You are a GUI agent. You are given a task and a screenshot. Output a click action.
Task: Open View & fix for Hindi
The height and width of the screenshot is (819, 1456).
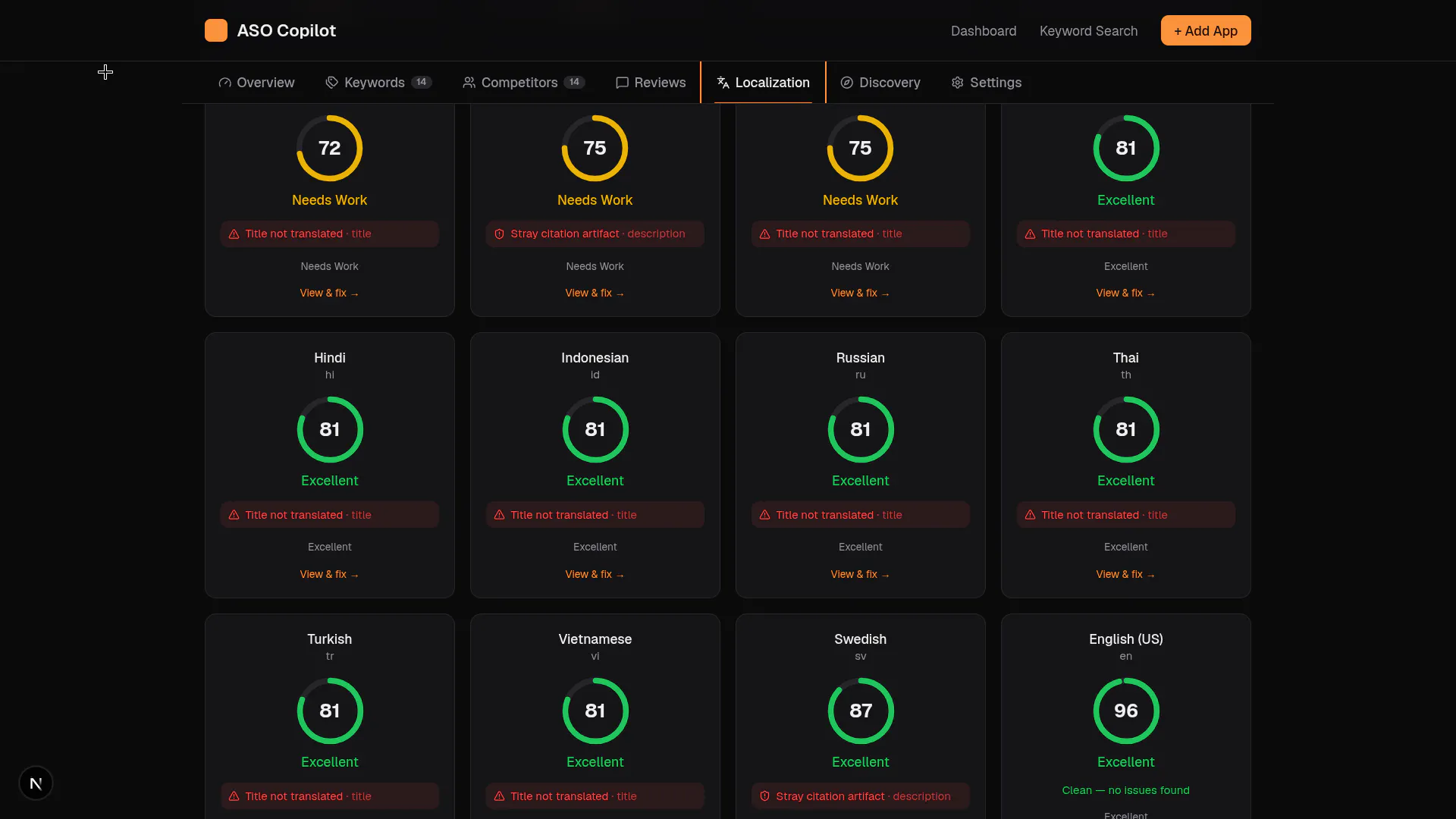[329, 575]
